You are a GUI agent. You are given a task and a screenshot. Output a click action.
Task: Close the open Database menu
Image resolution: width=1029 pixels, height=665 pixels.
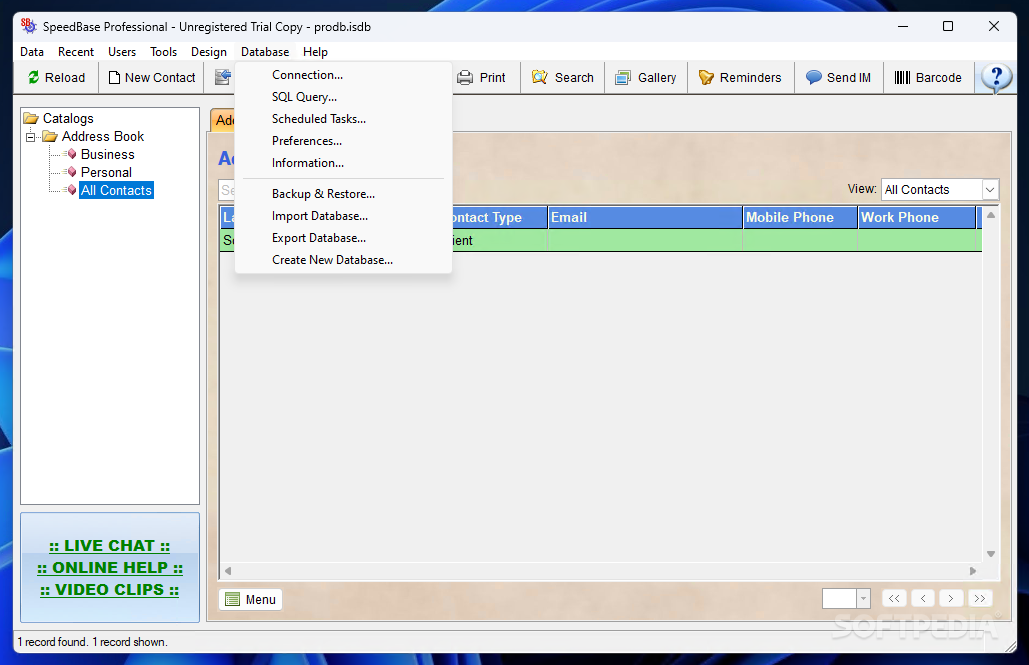pos(264,52)
